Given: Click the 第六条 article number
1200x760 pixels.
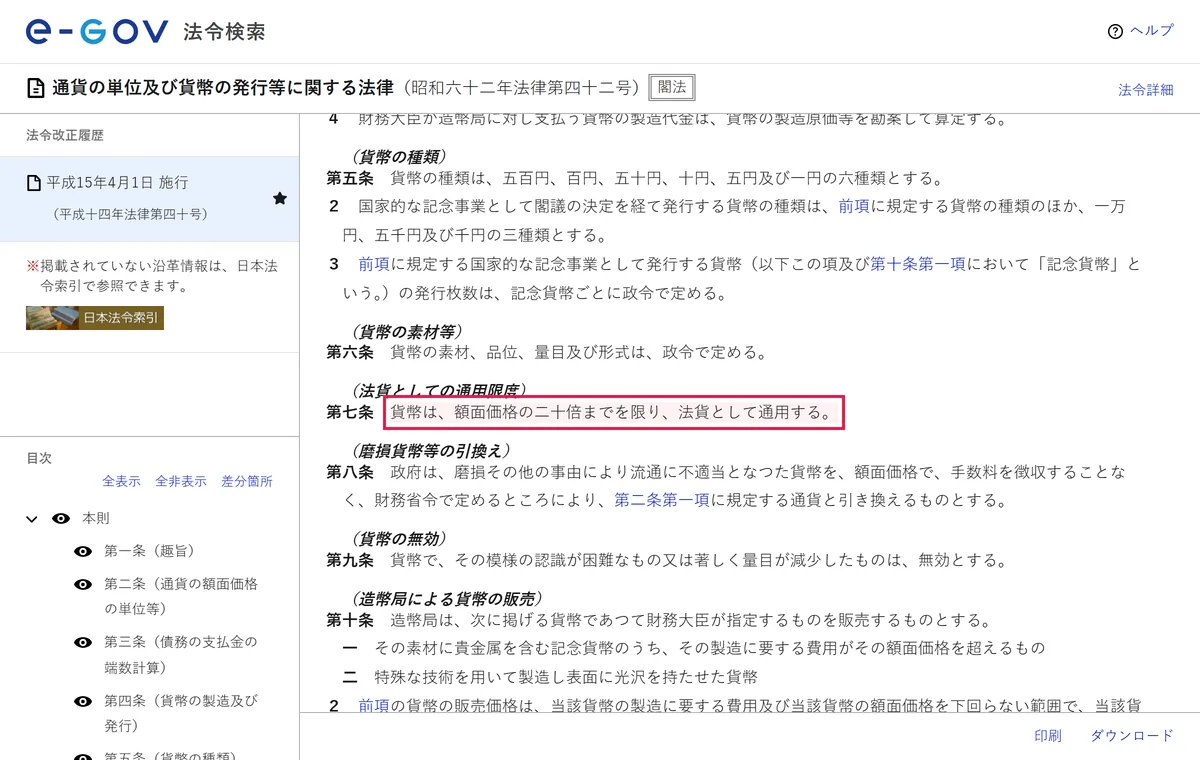Looking at the screenshot, I should [x=350, y=353].
